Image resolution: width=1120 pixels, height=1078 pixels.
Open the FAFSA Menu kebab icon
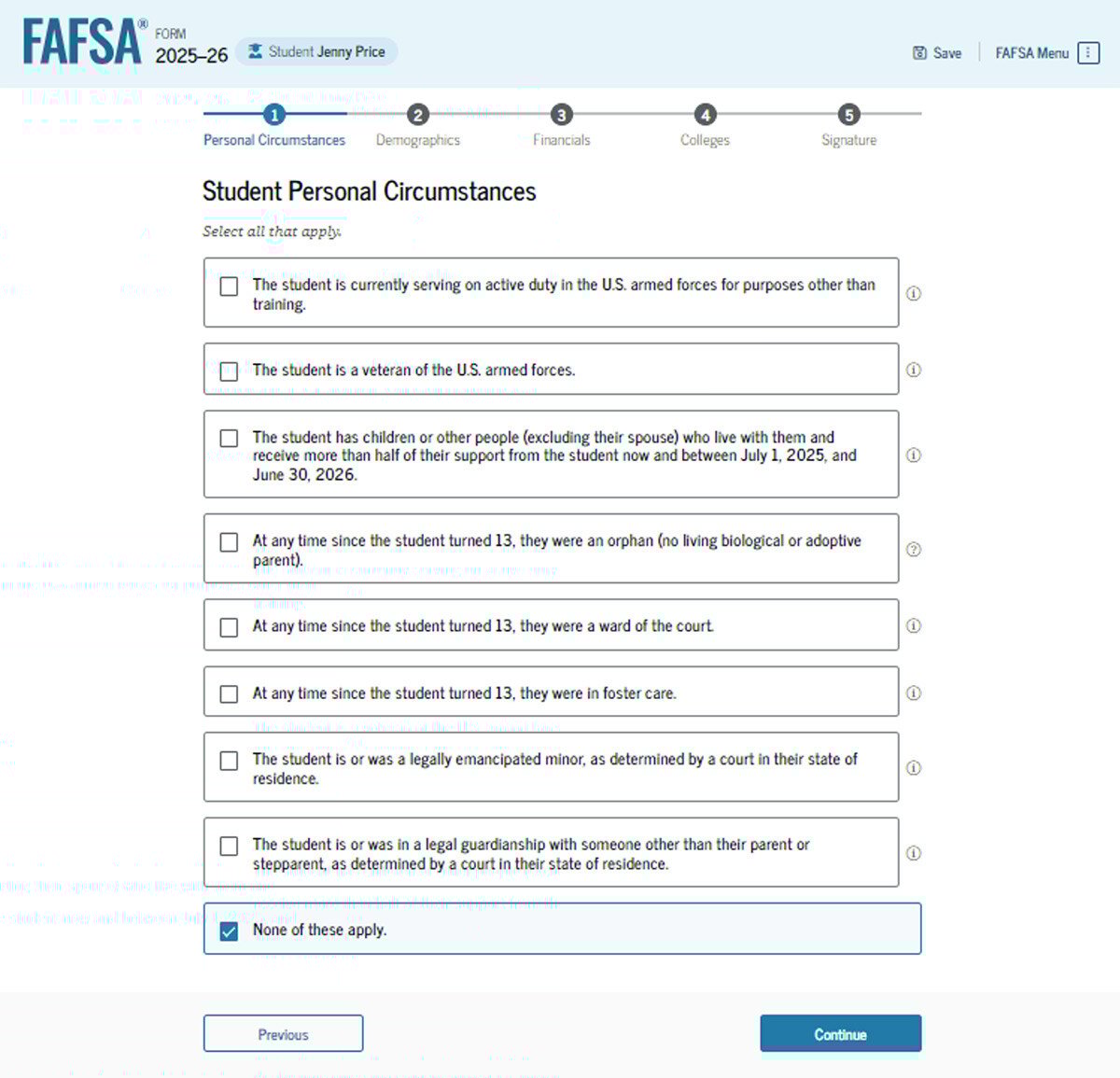click(1088, 53)
